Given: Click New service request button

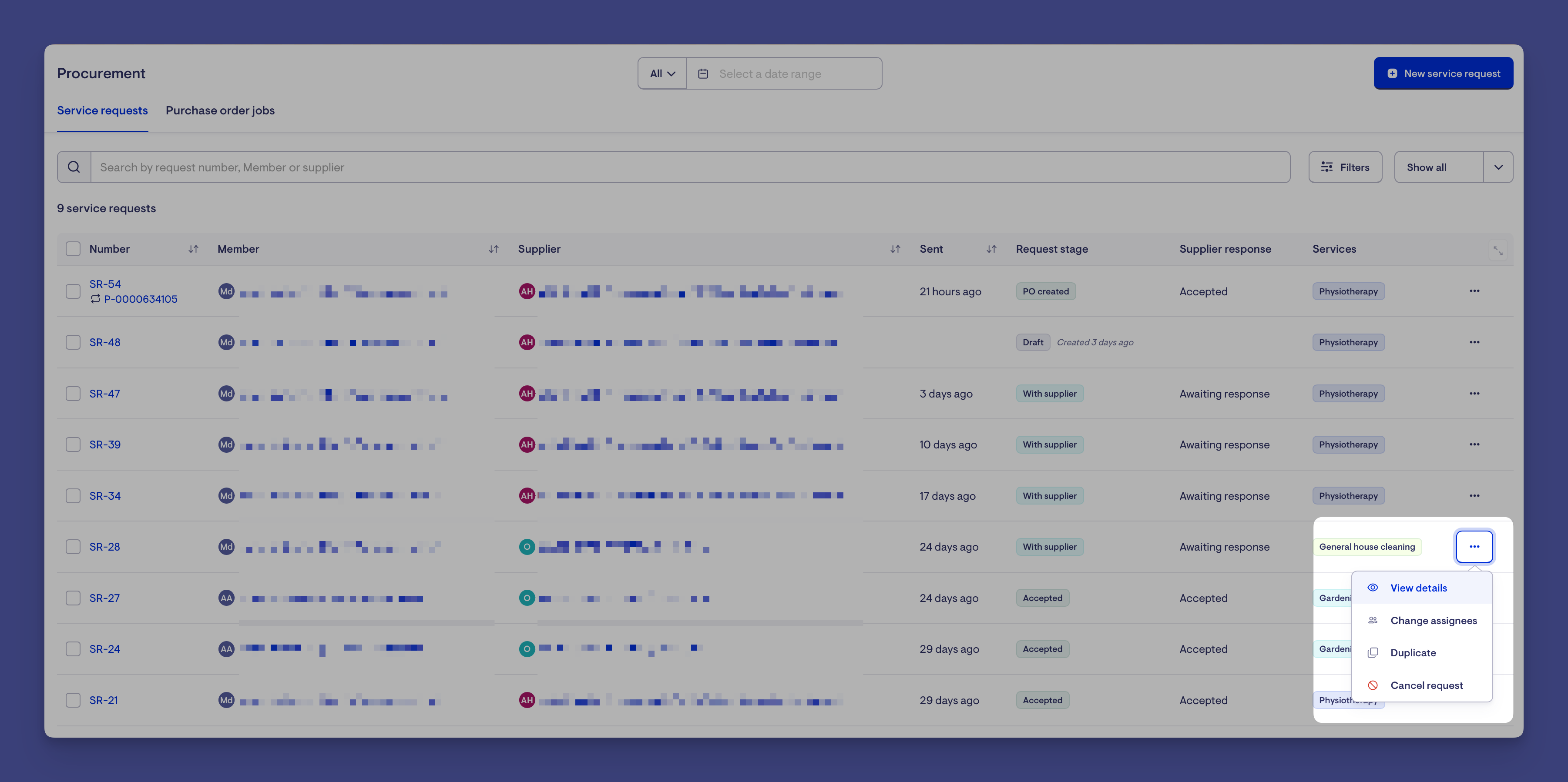Looking at the screenshot, I should point(1443,74).
